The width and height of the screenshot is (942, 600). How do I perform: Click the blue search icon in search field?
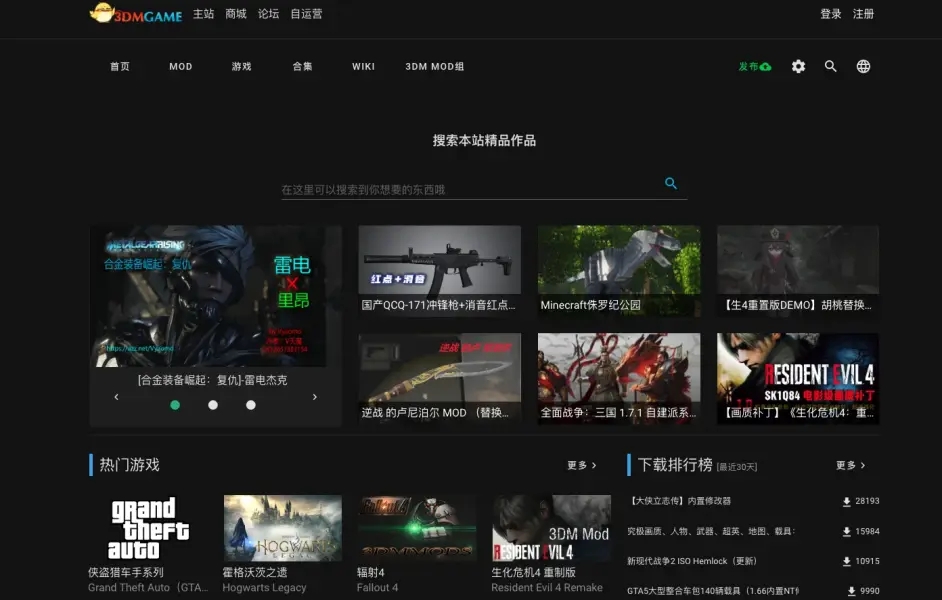(671, 183)
